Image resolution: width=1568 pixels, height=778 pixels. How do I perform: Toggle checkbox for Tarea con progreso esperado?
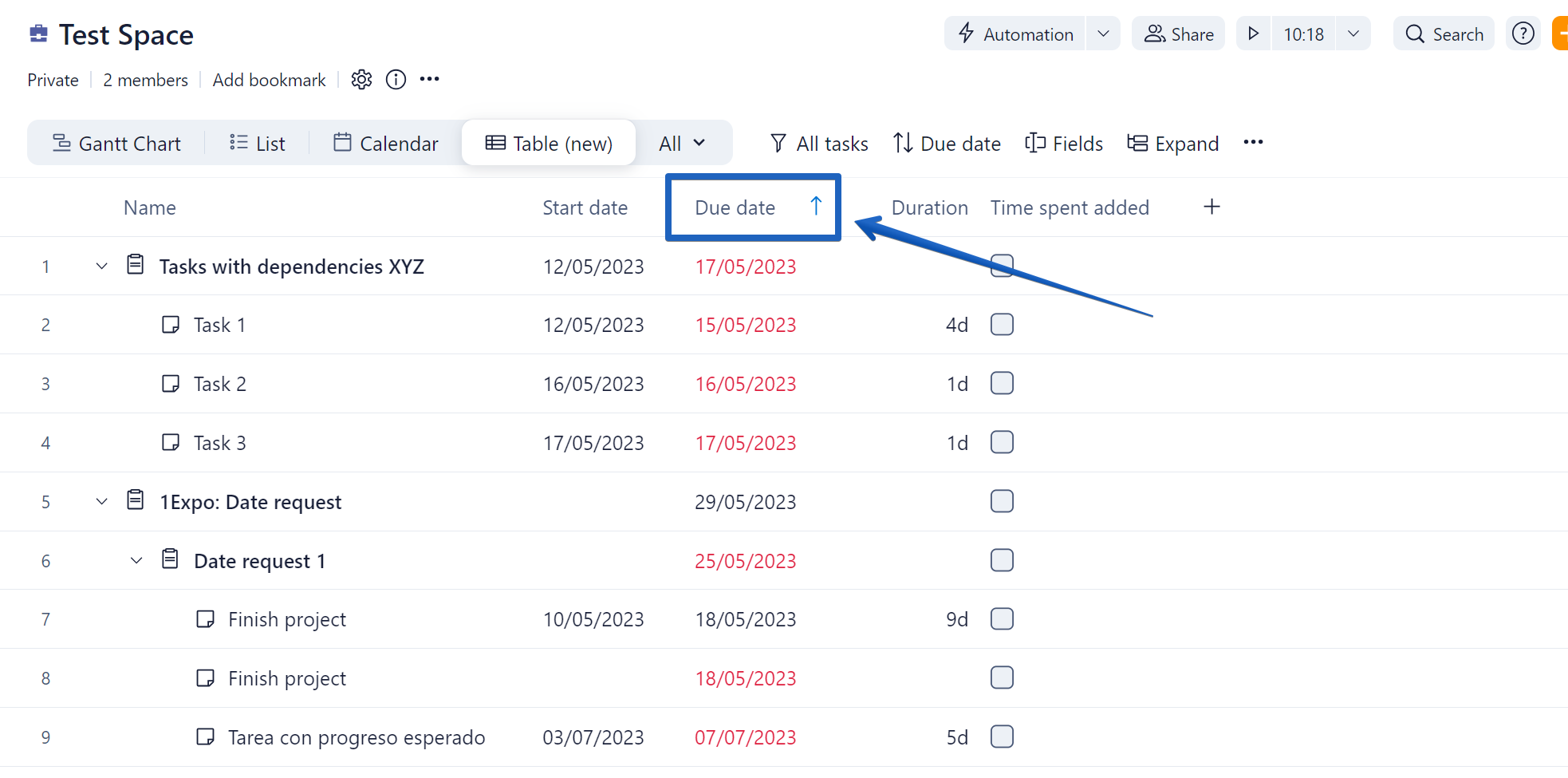(1002, 737)
